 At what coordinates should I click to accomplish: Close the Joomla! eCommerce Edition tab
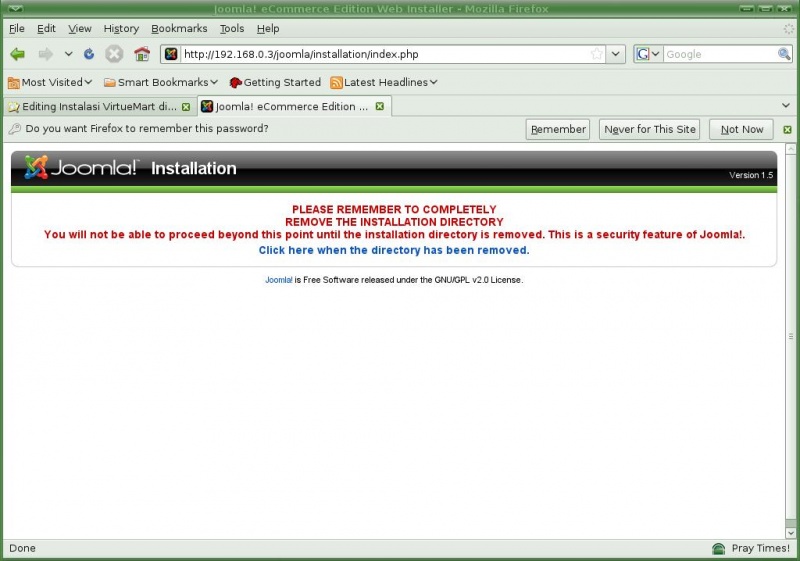380,106
